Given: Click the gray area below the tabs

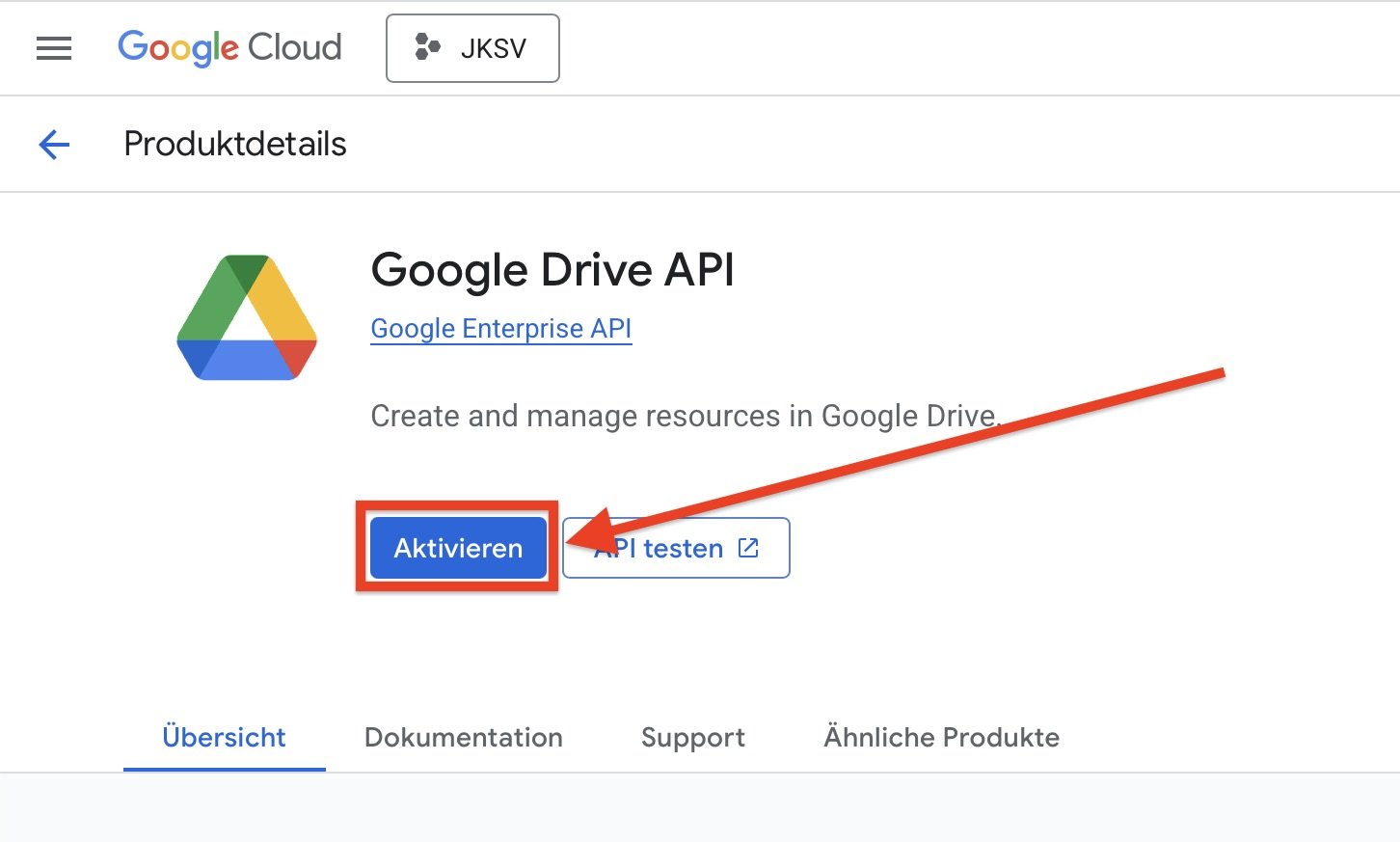Looking at the screenshot, I should 700,808.
